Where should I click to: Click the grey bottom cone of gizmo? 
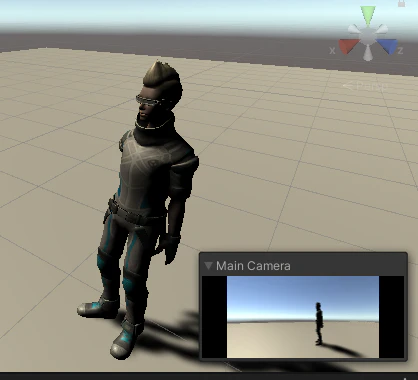point(368,53)
